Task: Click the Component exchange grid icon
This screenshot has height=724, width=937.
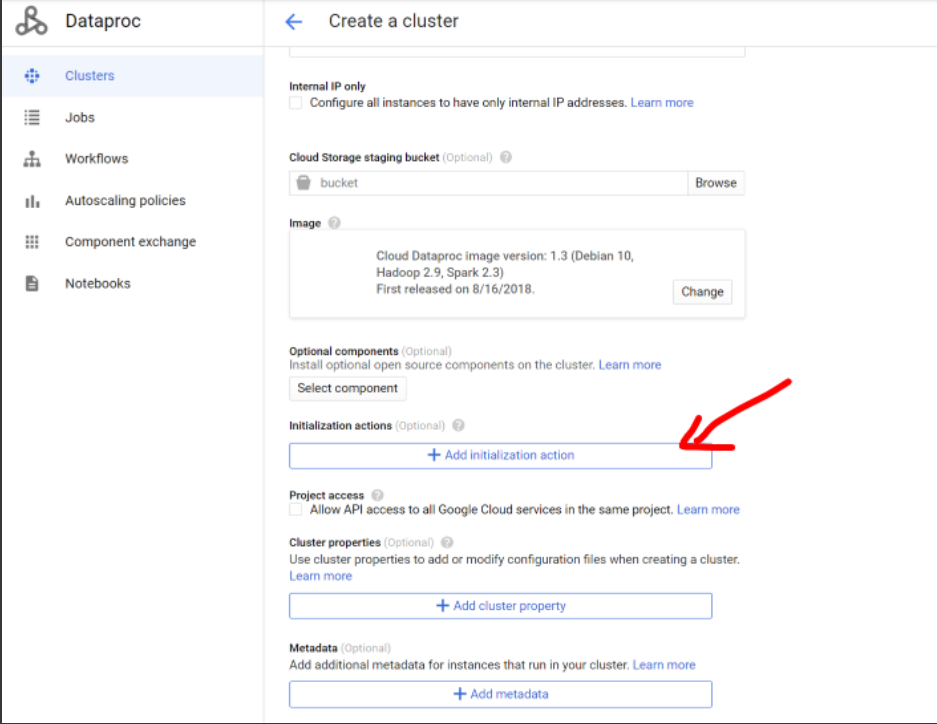Action: pyautogui.click(x=32, y=242)
